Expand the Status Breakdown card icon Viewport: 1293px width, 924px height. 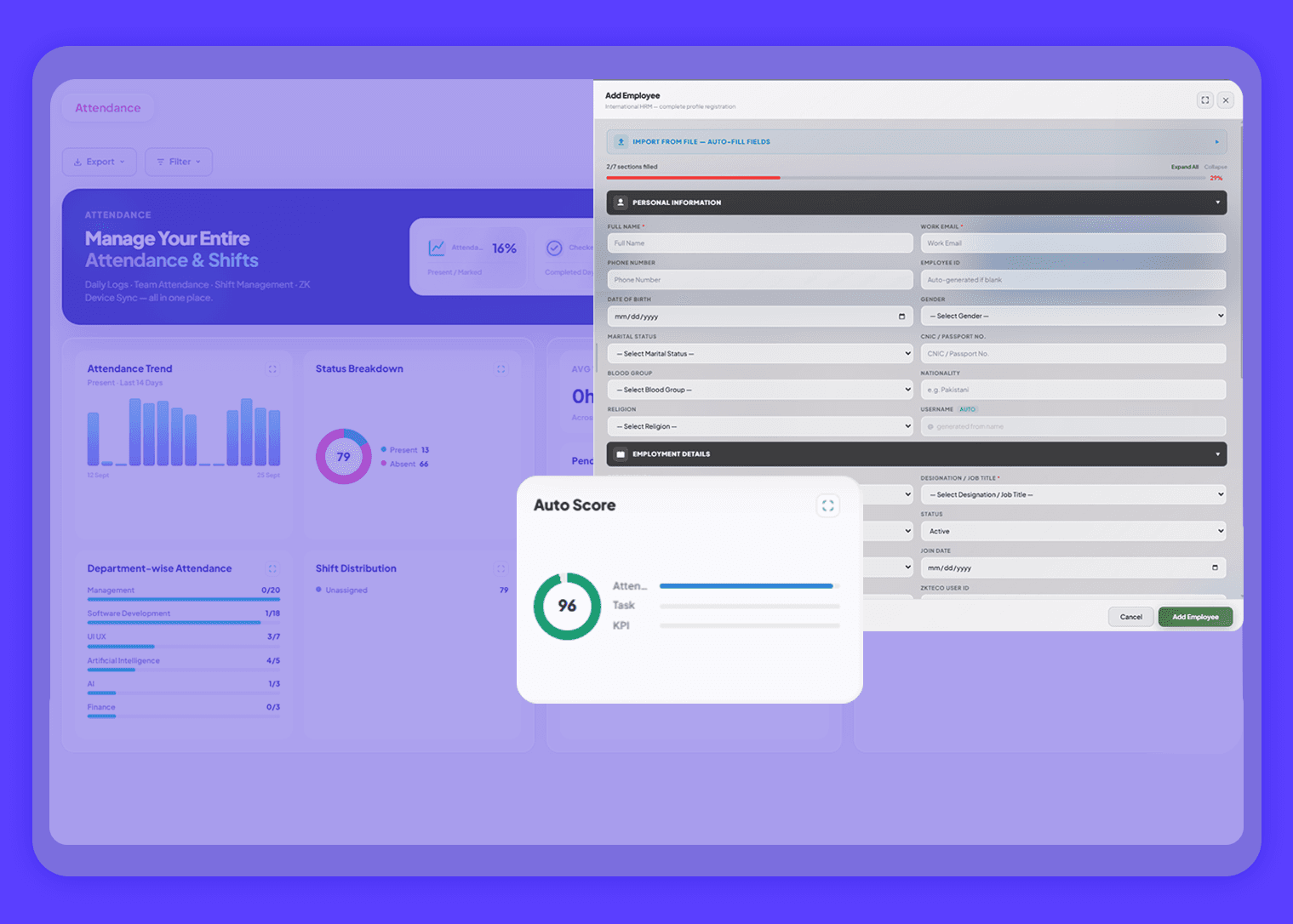[x=501, y=369]
